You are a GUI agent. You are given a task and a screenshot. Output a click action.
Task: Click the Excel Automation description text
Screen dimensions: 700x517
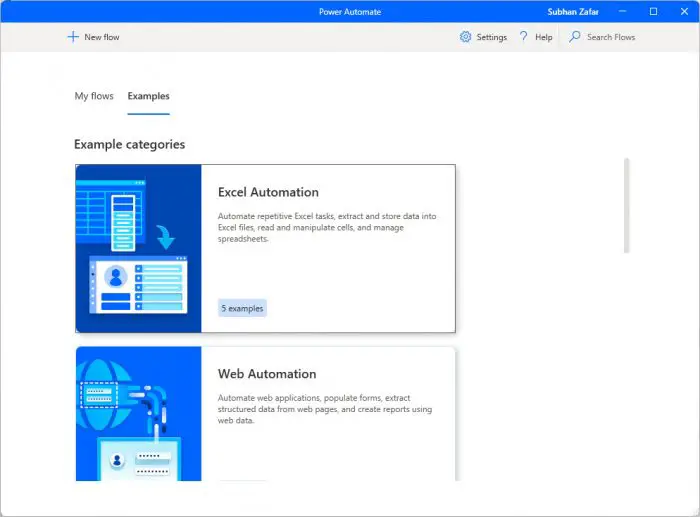point(327,227)
